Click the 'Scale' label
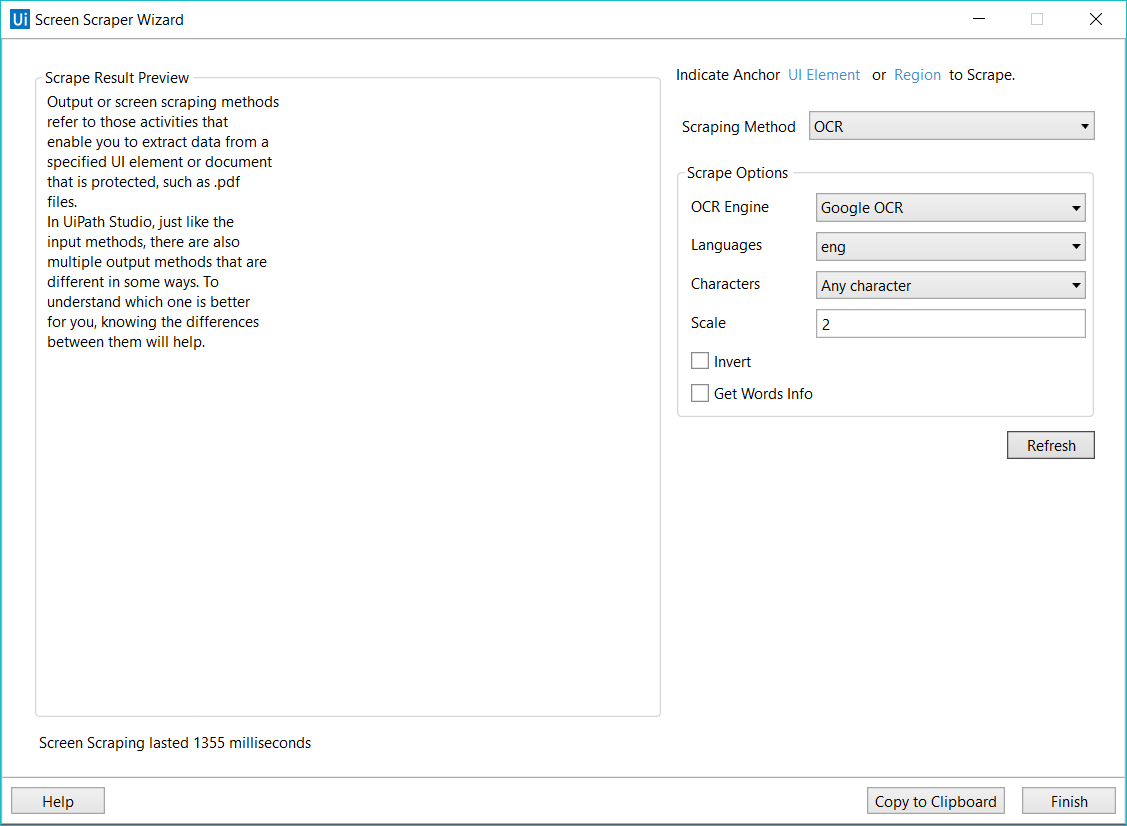The height and width of the screenshot is (826, 1127). (x=708, y=323)
